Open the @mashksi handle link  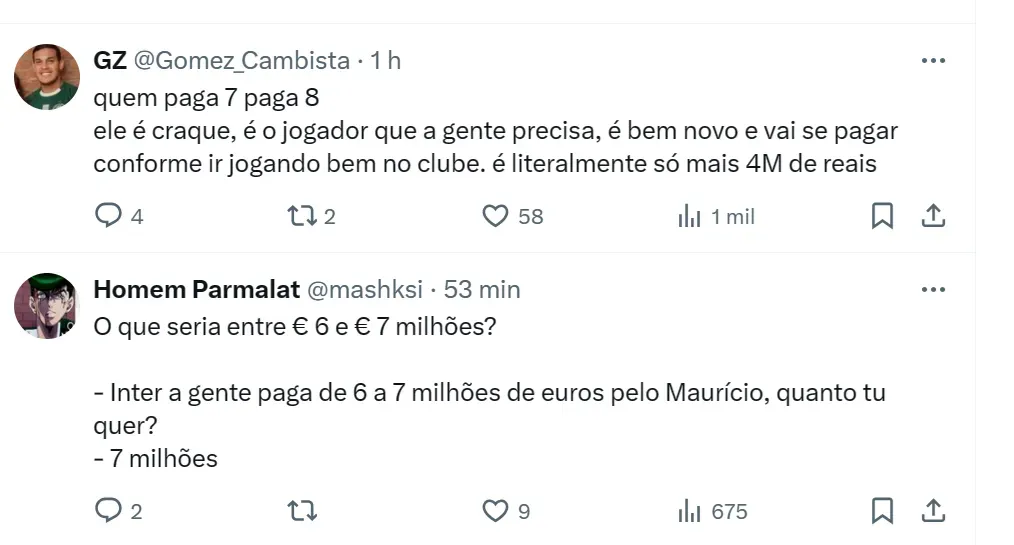(x=364, y=290)
